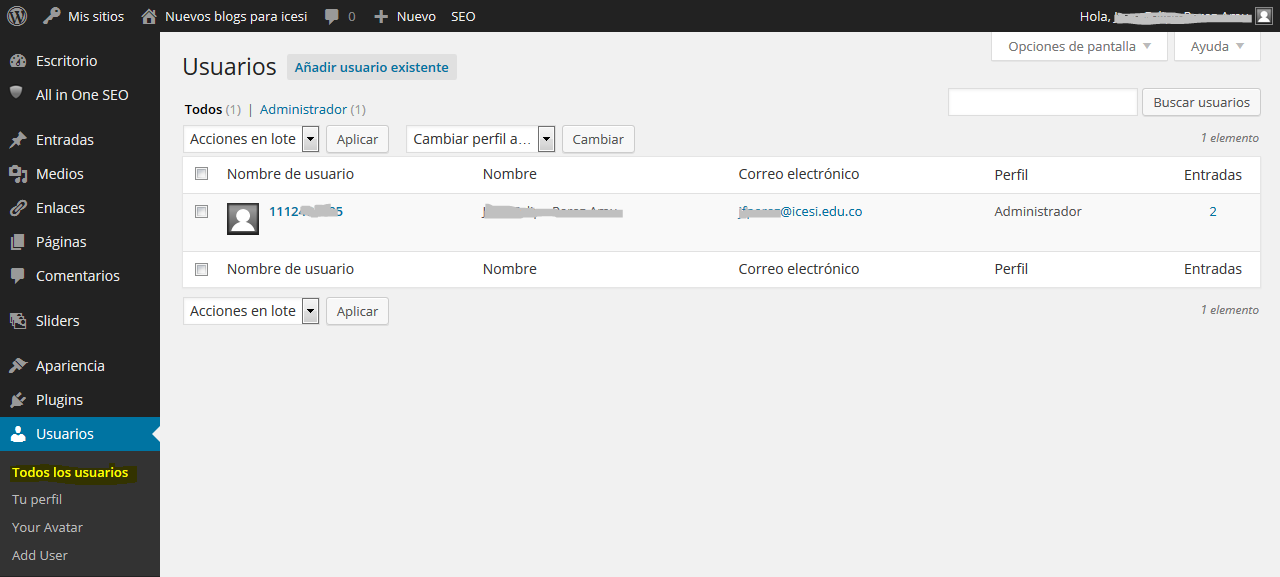Image resolution: width=1280 pixels, height=577 pixels.
Task: Toggle the select-all checkbox in table footer
Action: tap(202, 269)
